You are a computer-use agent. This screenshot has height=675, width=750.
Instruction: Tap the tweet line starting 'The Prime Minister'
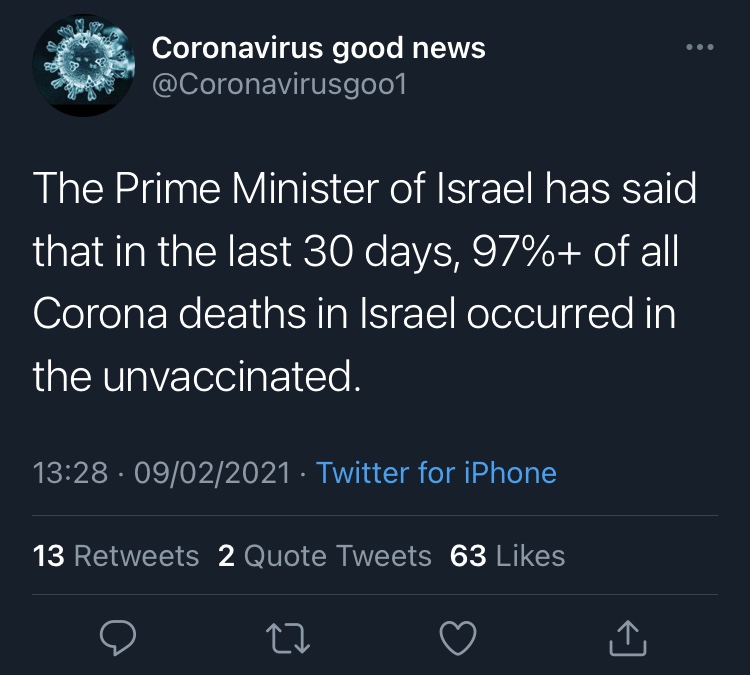(364, 188)
